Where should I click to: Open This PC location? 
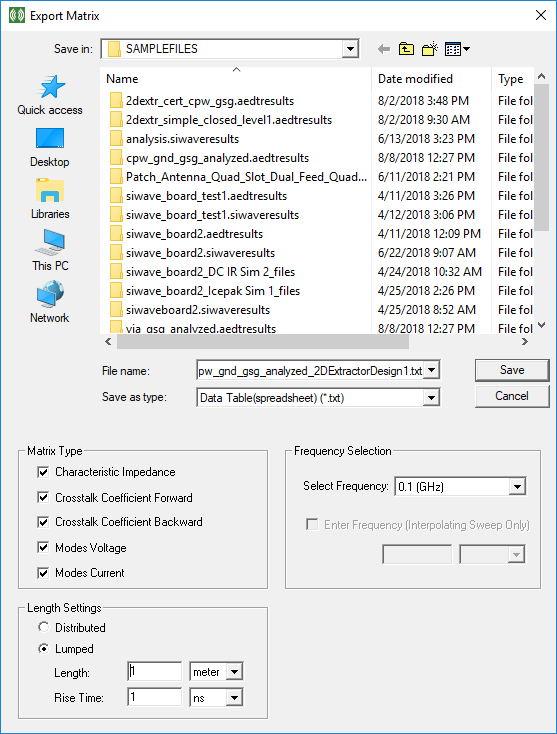click(x=50, y=251)
